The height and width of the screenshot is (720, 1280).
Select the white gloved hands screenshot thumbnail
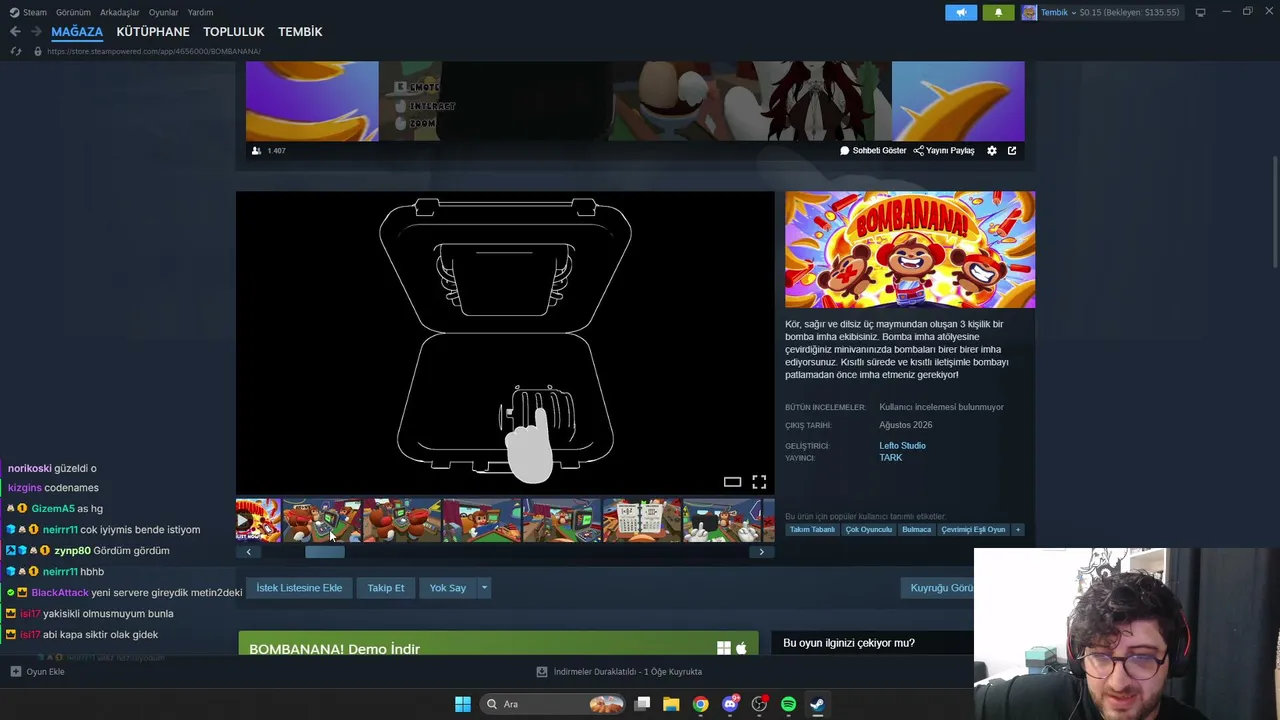(x=722, y=521)
